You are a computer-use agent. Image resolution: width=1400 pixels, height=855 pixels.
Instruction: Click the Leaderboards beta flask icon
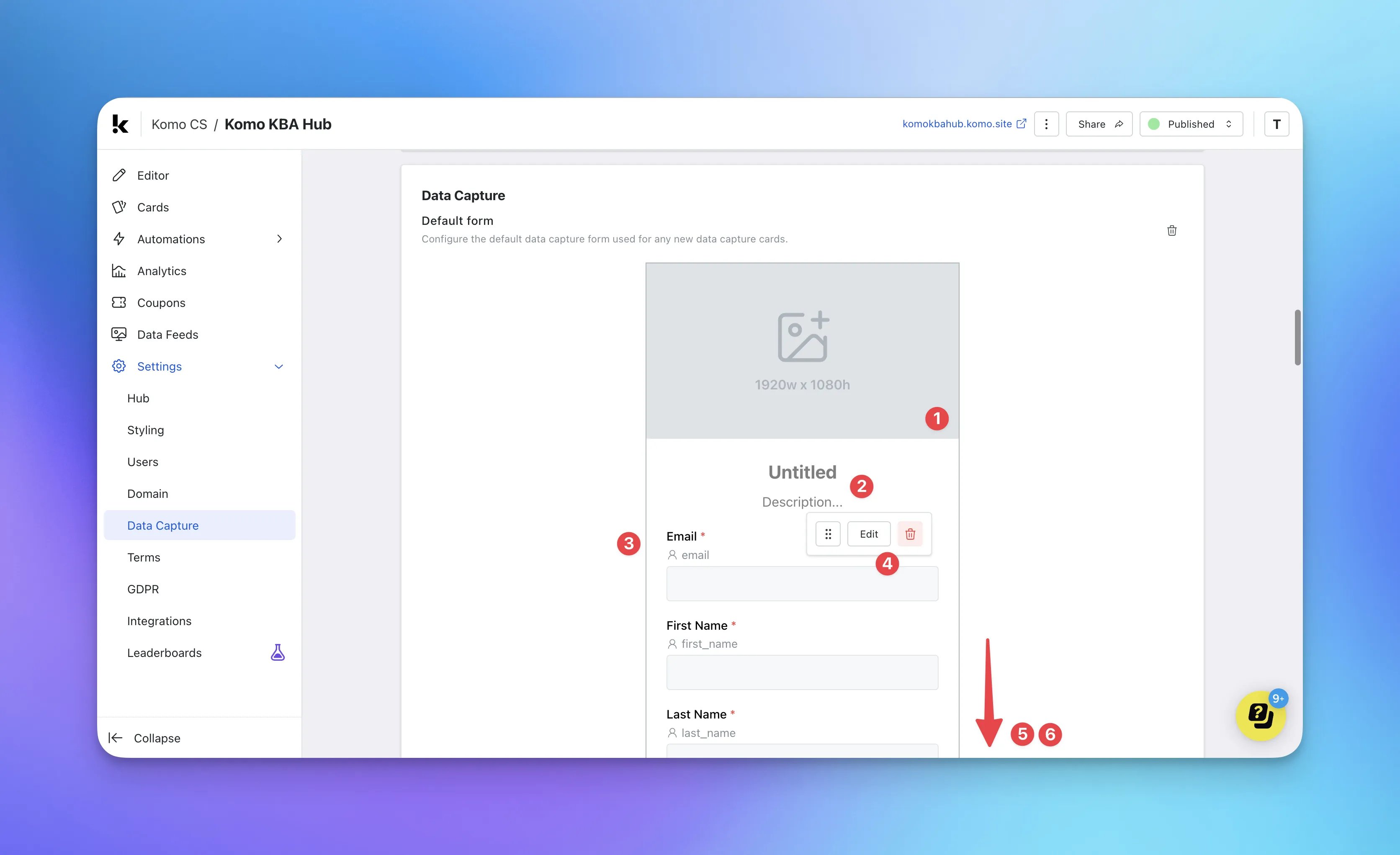[x=277, y=652]
